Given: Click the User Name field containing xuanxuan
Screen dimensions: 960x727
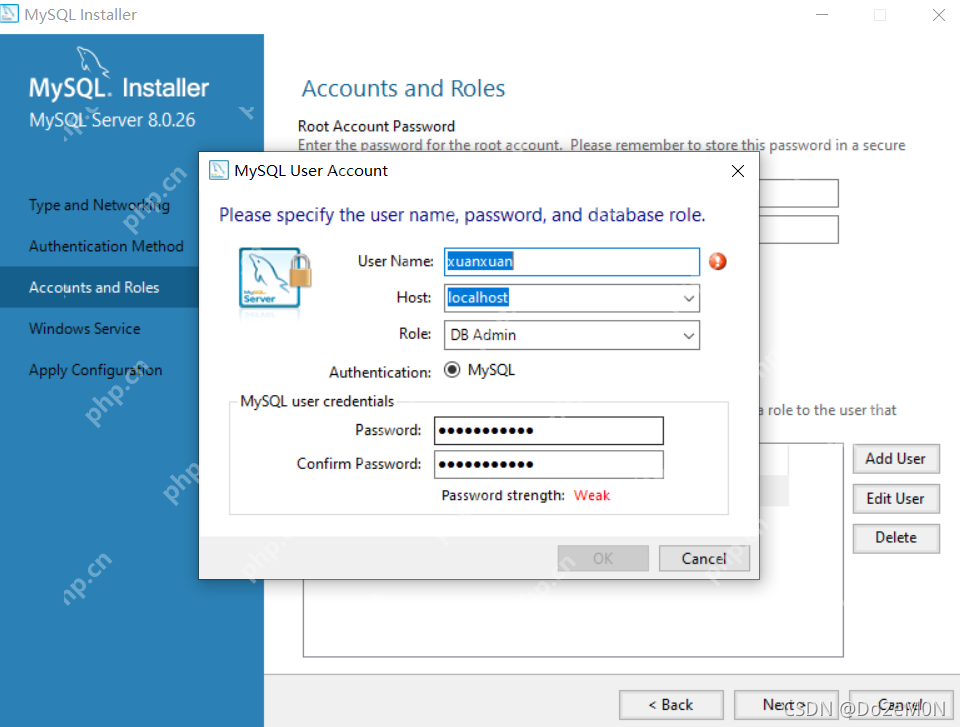Looking at the screenshot, I should (572, 262).
